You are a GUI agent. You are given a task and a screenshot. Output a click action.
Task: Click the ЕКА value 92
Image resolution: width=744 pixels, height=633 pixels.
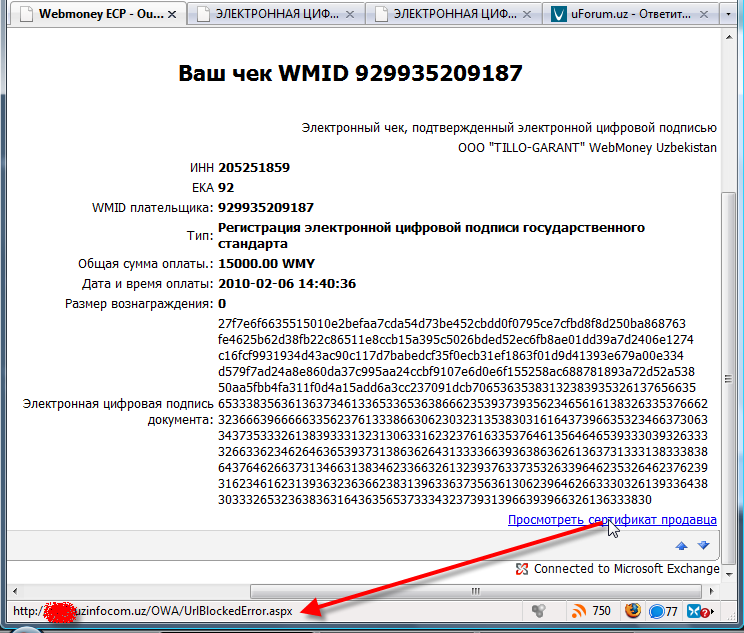(226, 187)
